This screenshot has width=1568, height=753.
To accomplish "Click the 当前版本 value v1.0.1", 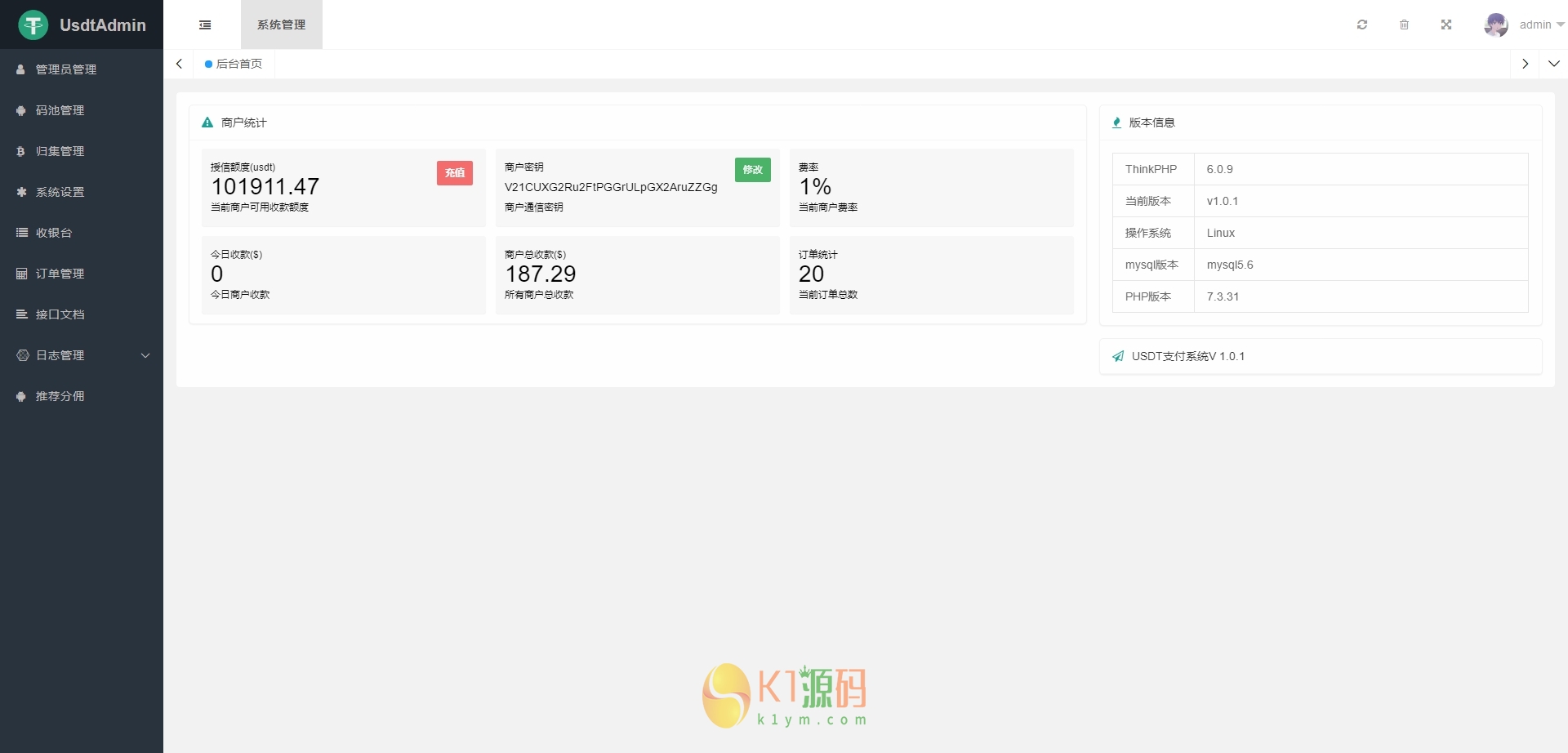I will [x=1223, y=202].
